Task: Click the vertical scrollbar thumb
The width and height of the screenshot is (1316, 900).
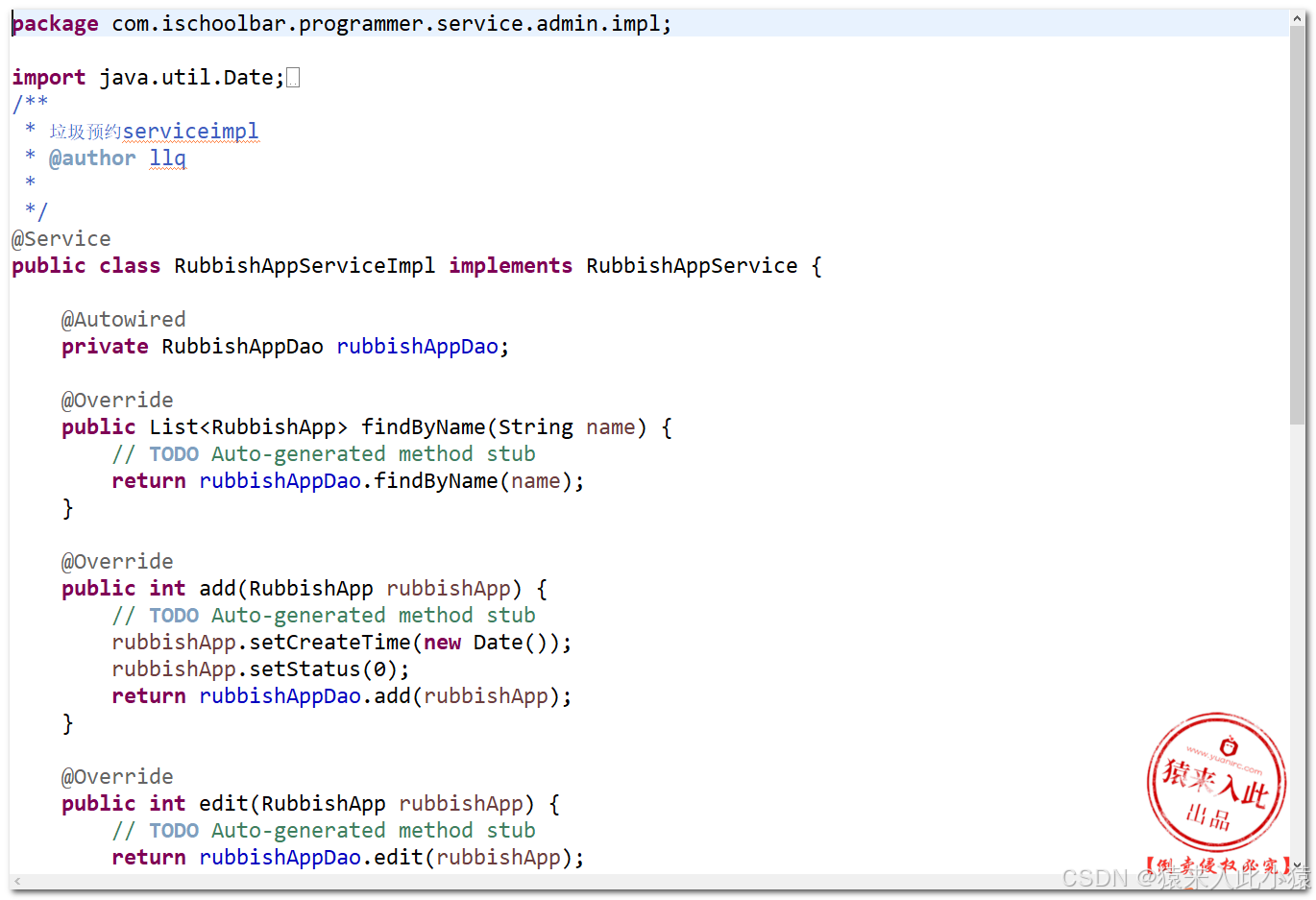Action: coord(1298,225)
